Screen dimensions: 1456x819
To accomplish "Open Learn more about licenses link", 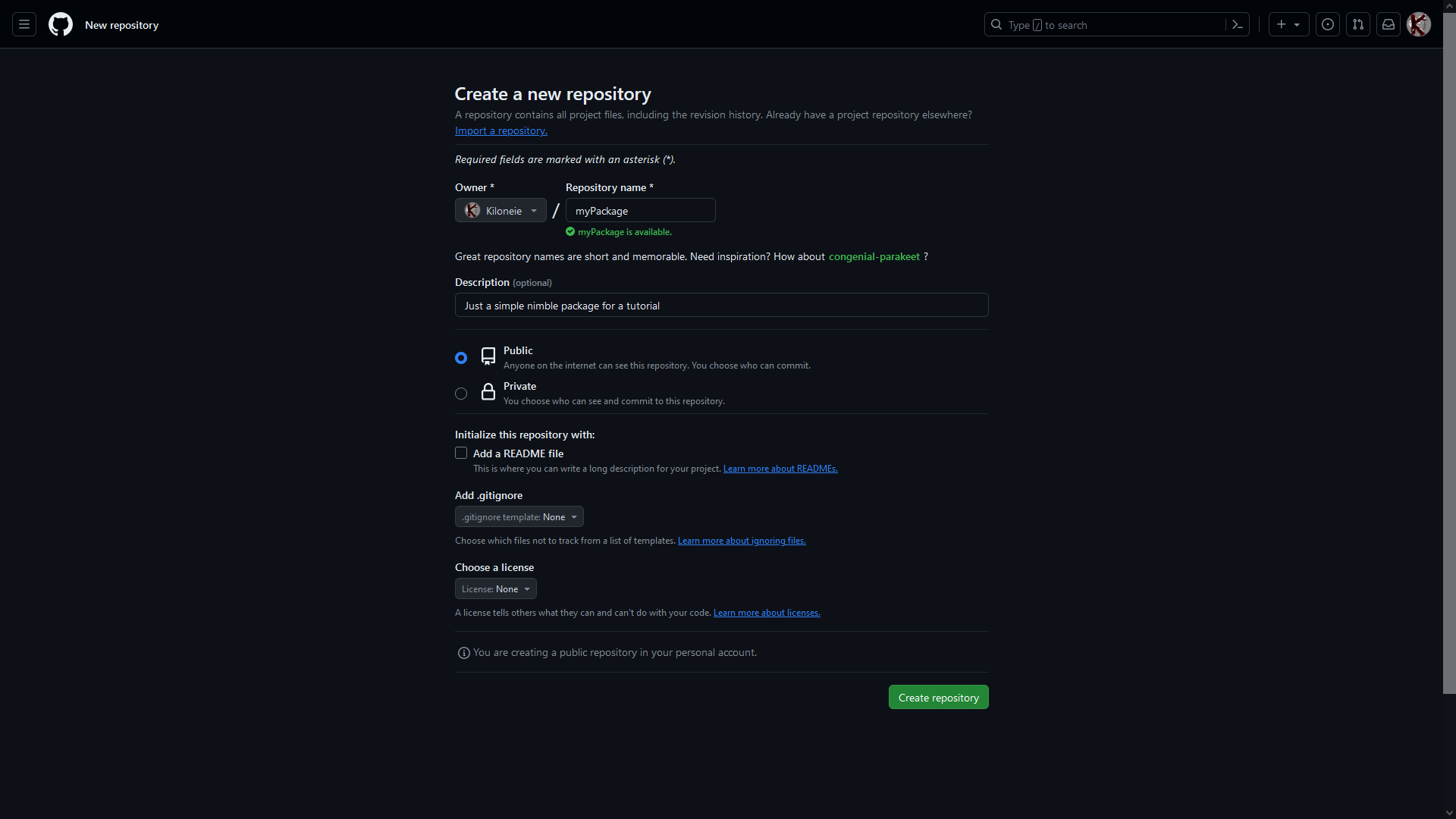I will click(x=767, y=613).
